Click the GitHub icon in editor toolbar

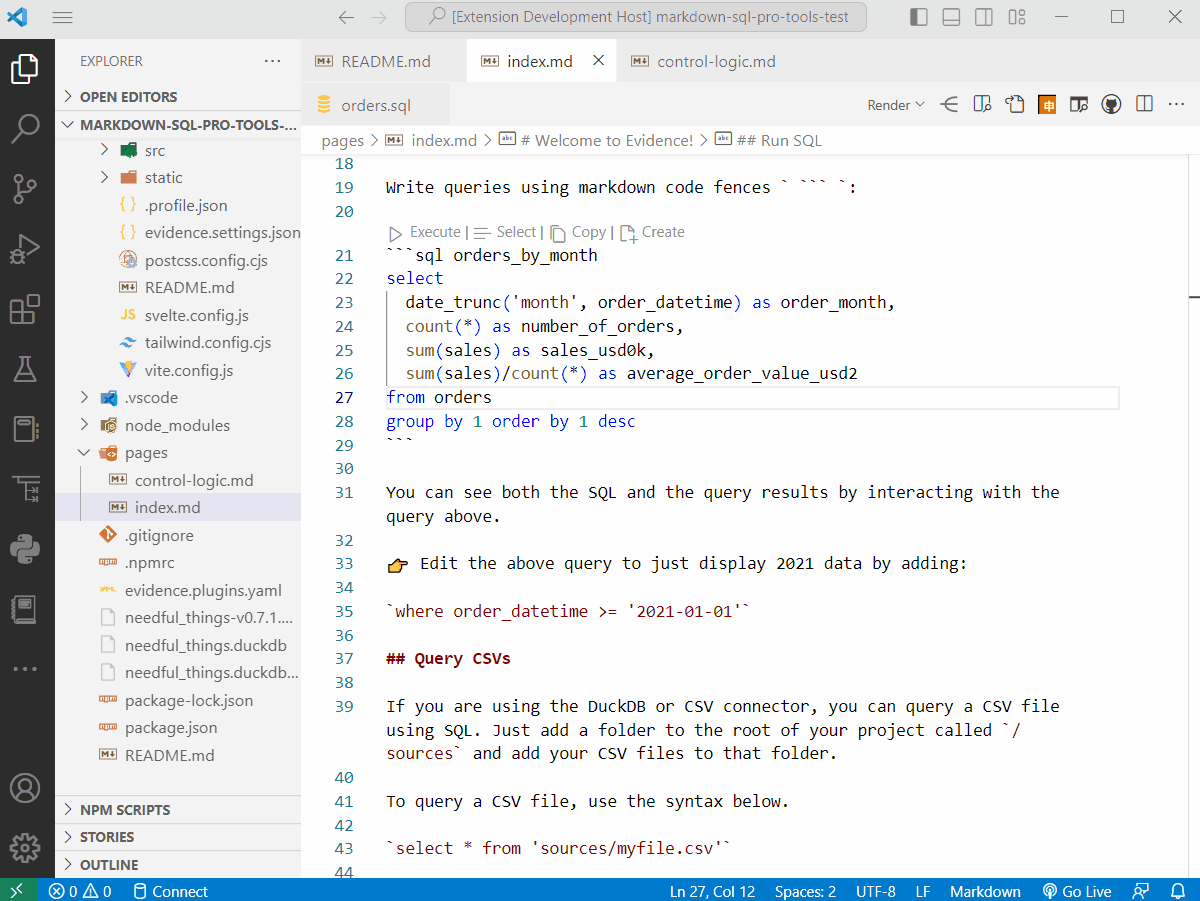coord(1111,105)
